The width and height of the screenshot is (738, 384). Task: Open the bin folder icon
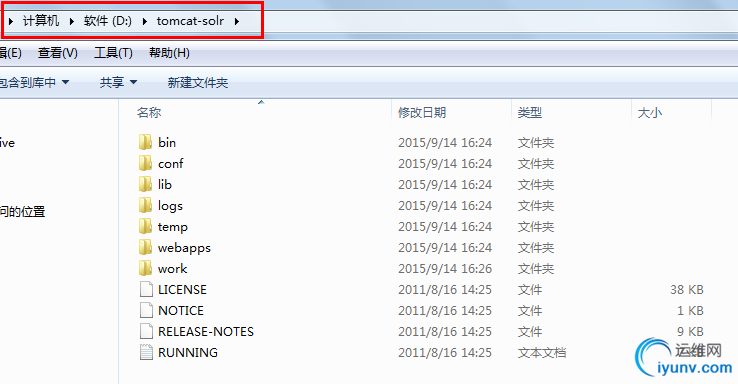point(145,142)
